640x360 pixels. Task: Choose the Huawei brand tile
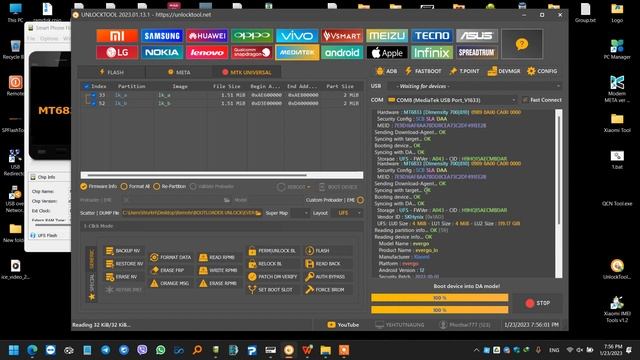[207, 36]
